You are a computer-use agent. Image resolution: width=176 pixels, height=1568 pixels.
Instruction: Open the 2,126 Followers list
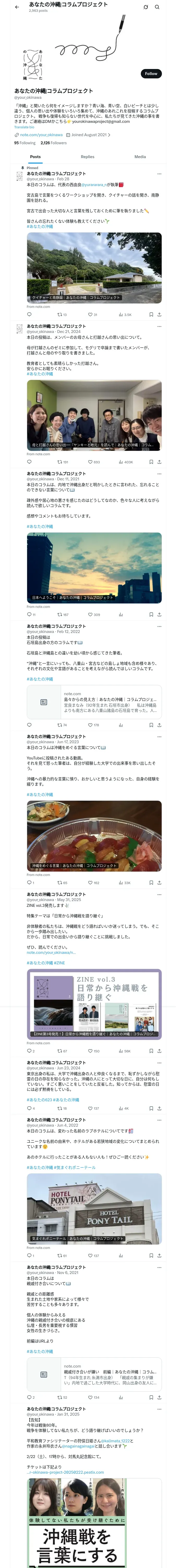(53, 143)
